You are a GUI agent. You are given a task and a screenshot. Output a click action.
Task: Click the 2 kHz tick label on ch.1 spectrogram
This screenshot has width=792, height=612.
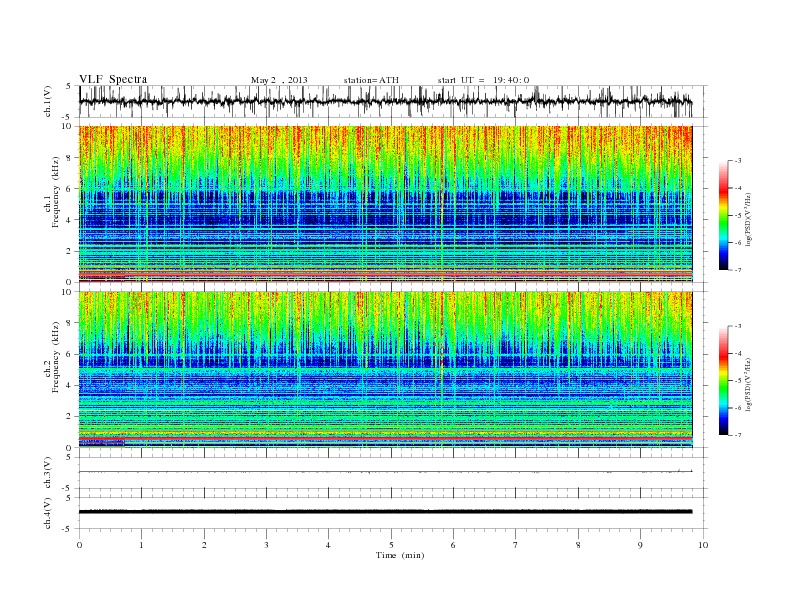pyautogui.click(x=69, y=251)
